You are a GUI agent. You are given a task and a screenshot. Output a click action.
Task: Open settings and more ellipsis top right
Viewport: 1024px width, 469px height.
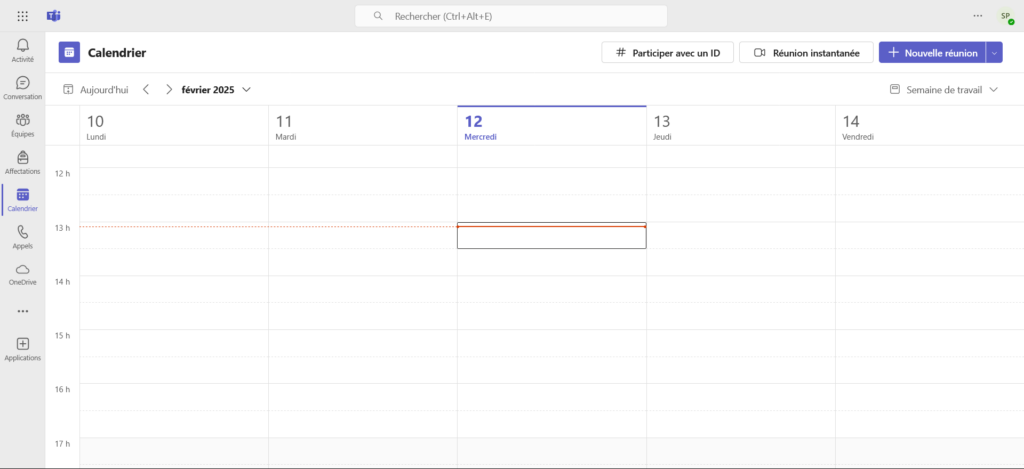[x=978, y=16]
